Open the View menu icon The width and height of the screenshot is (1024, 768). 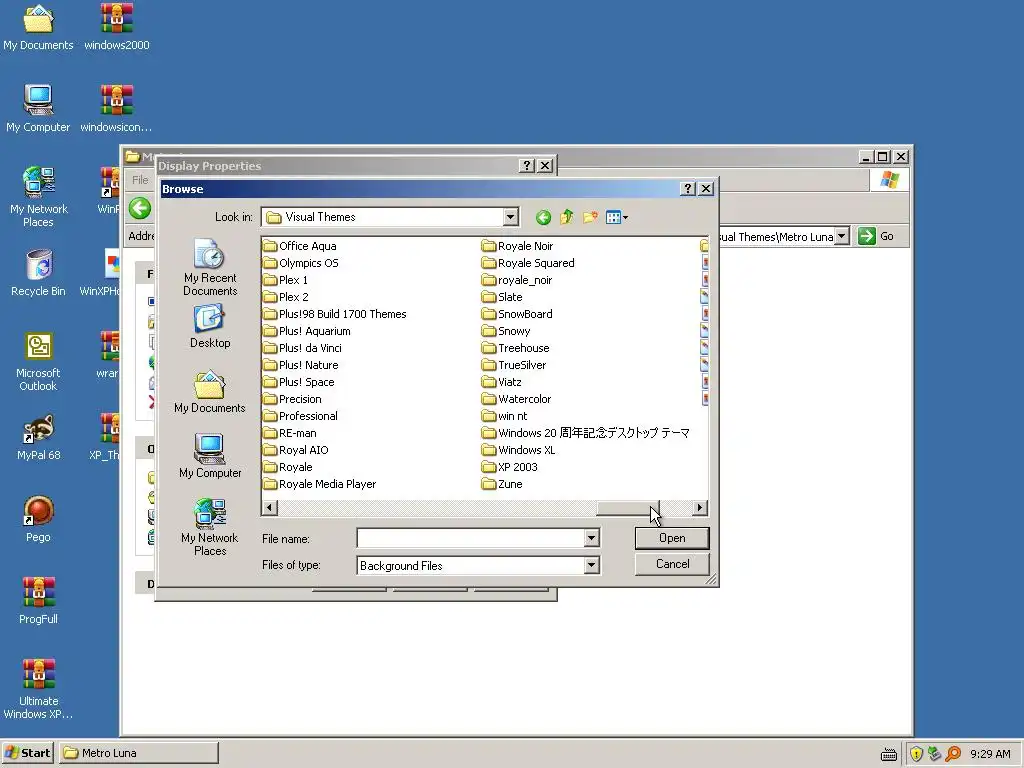click(616, 217)
